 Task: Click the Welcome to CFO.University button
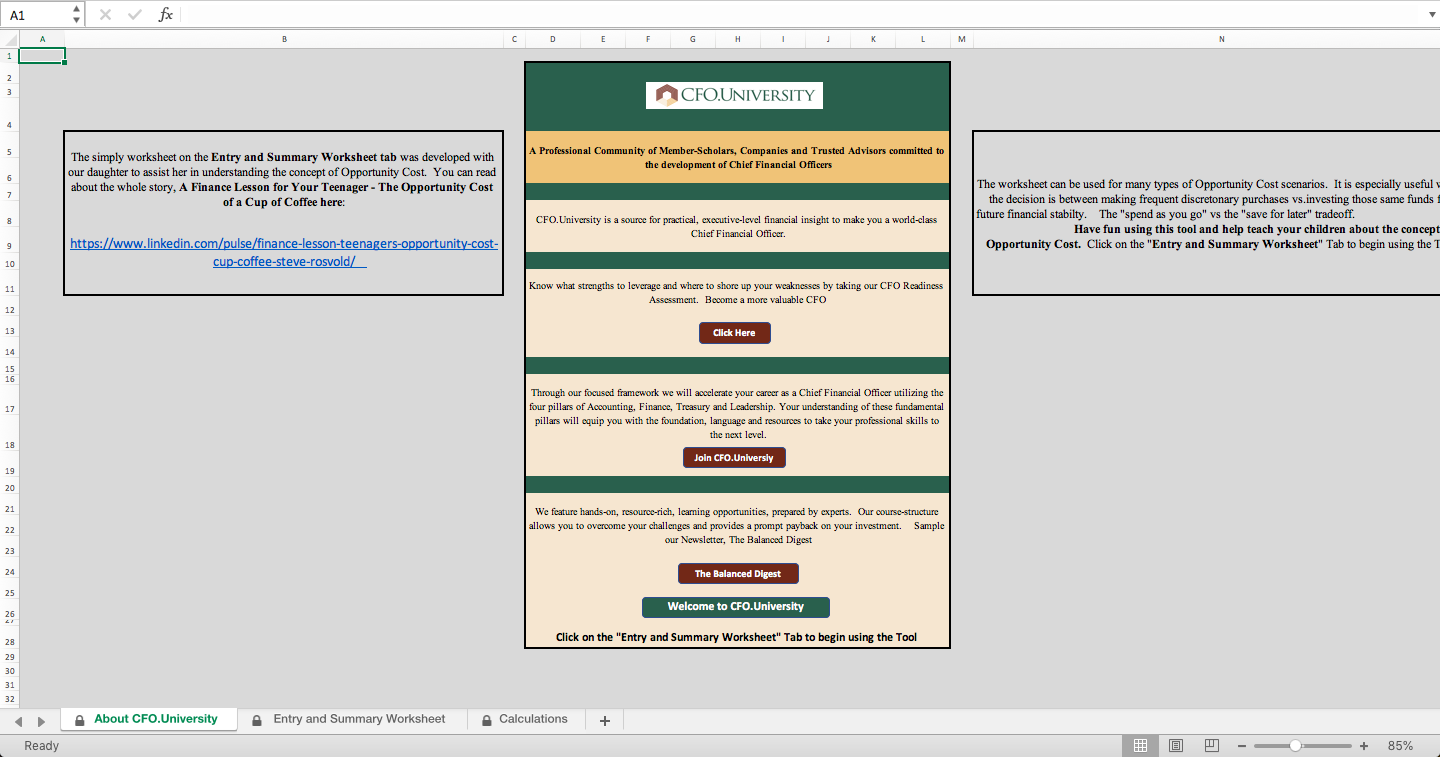pos(736,607)
